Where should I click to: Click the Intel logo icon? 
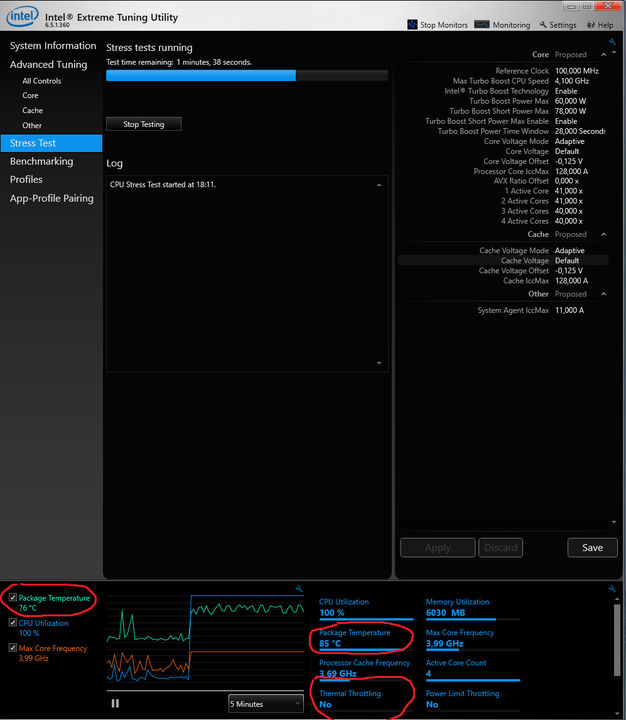click(x=22, y=17)
